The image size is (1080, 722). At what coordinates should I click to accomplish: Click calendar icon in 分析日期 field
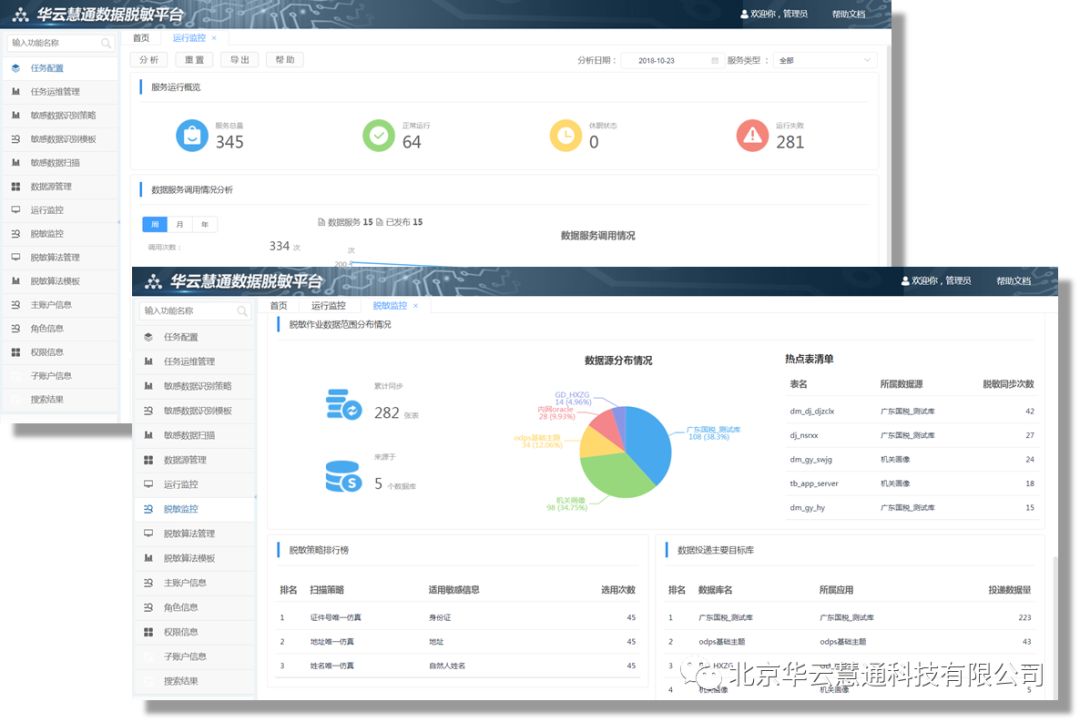[714, 61]
